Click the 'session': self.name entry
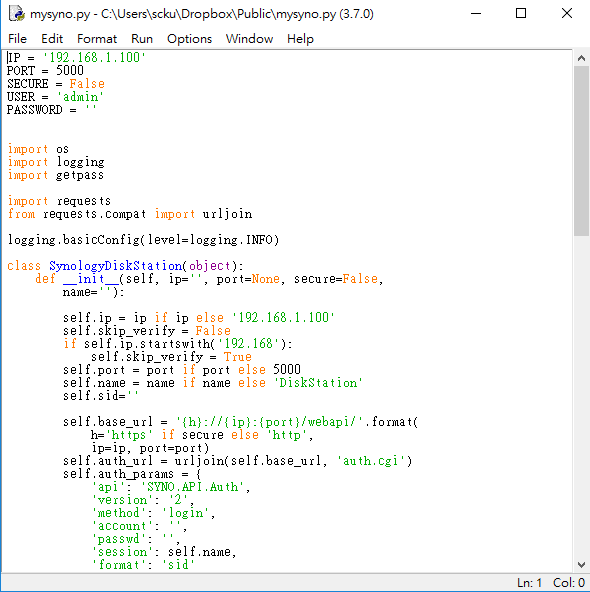Screen dimensions: 590x592 (x=164, y=552)
